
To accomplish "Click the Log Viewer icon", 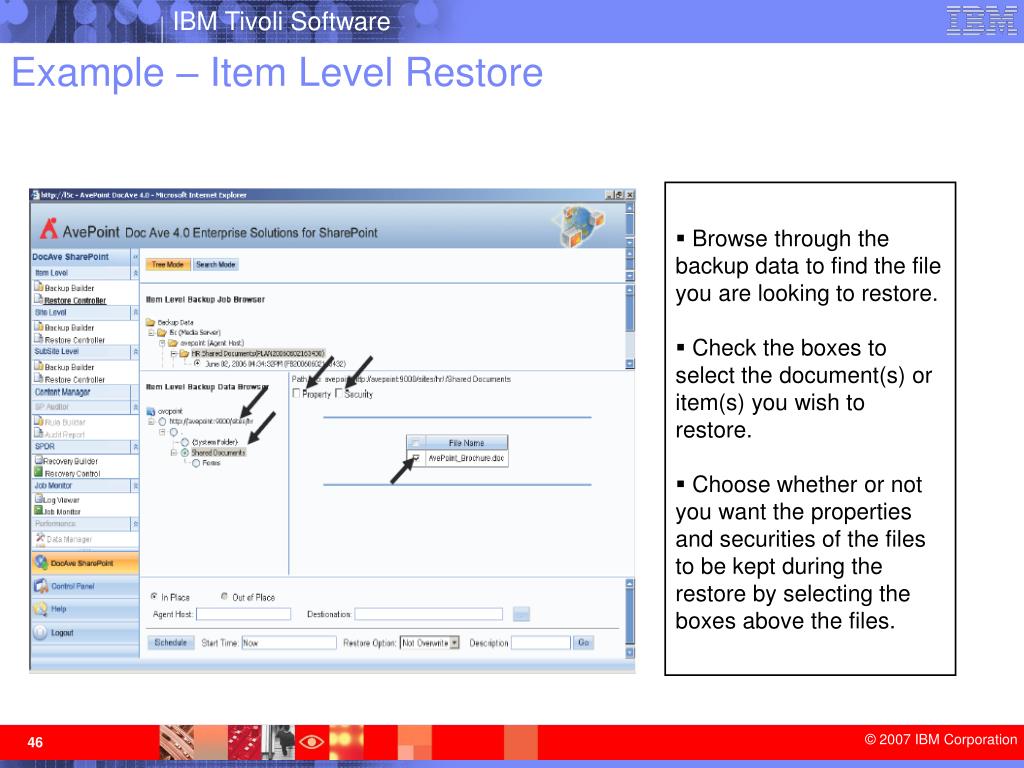I will tap(39, 499).
